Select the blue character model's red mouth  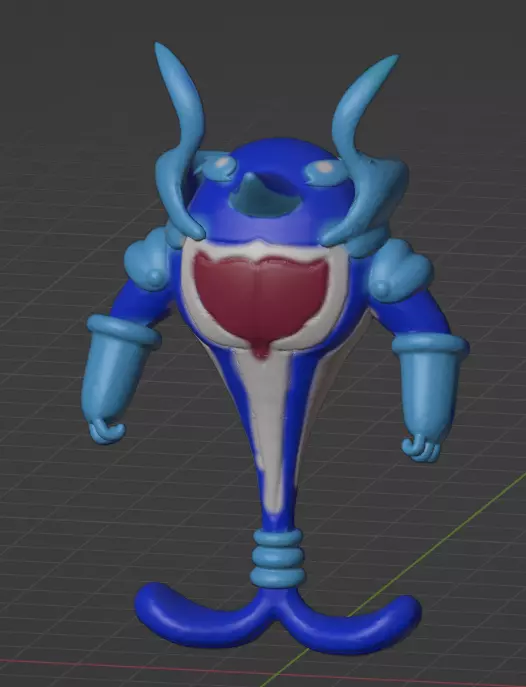click(x=260, y=302)
